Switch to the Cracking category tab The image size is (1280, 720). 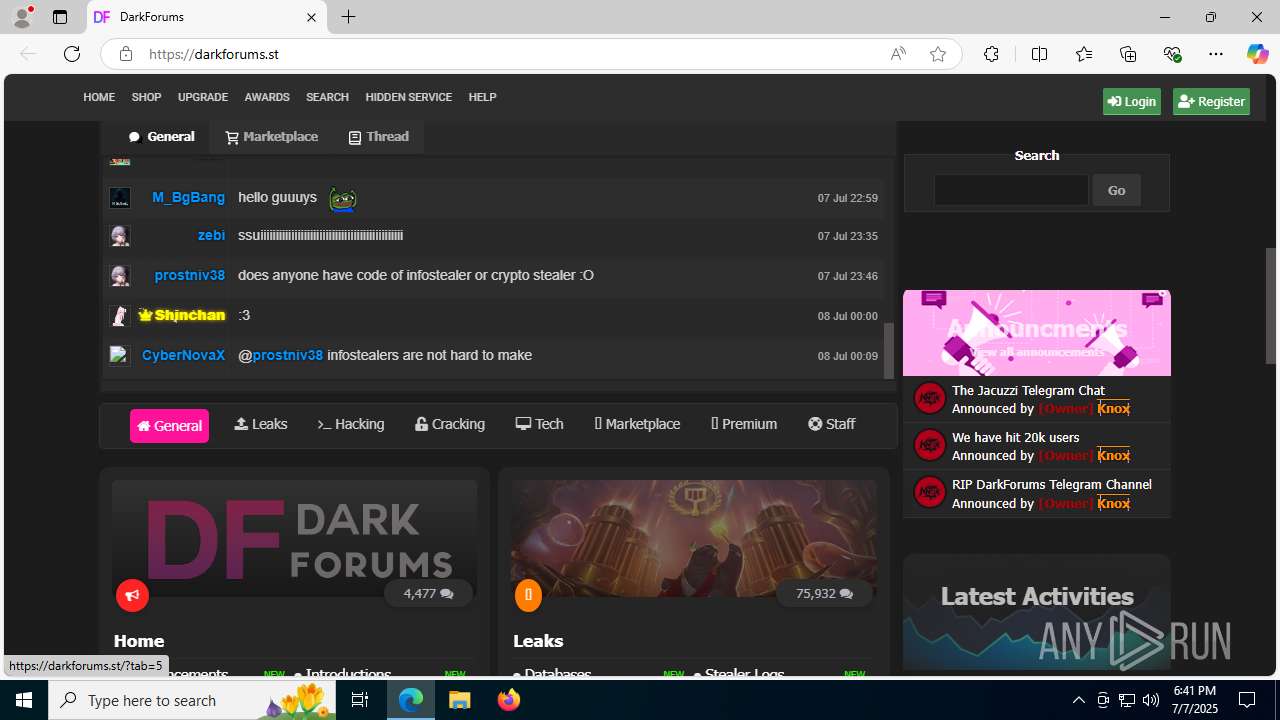pos(450,424)
